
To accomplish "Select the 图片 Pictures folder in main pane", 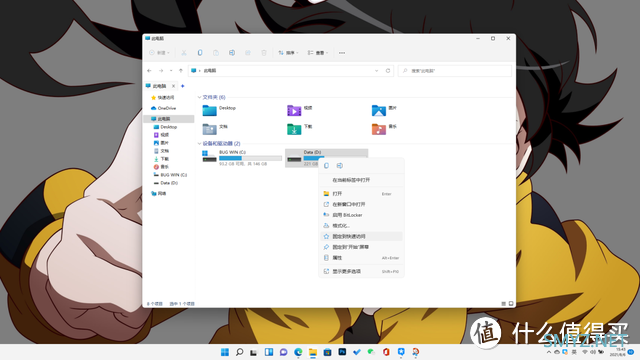I will (x=379, y=110).
